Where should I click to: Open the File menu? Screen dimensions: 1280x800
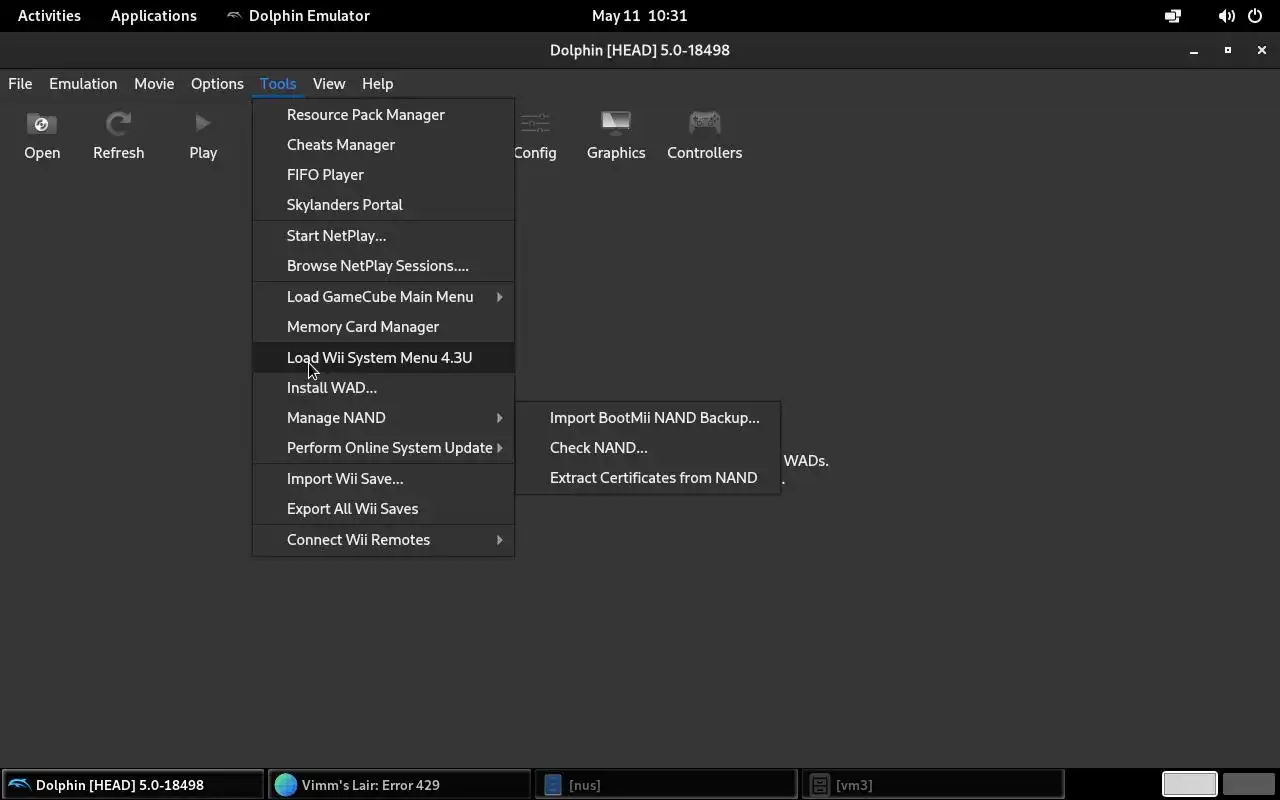20,84
